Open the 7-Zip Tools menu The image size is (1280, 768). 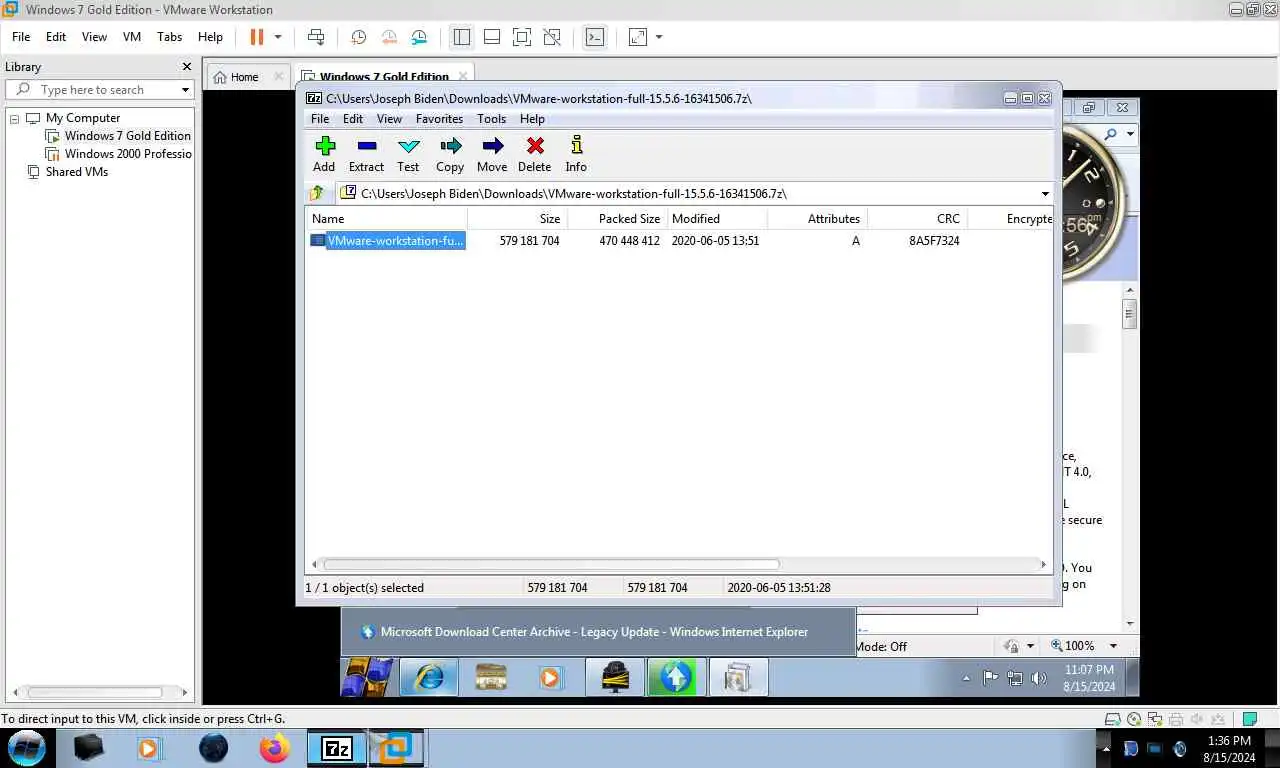[491, 118]
